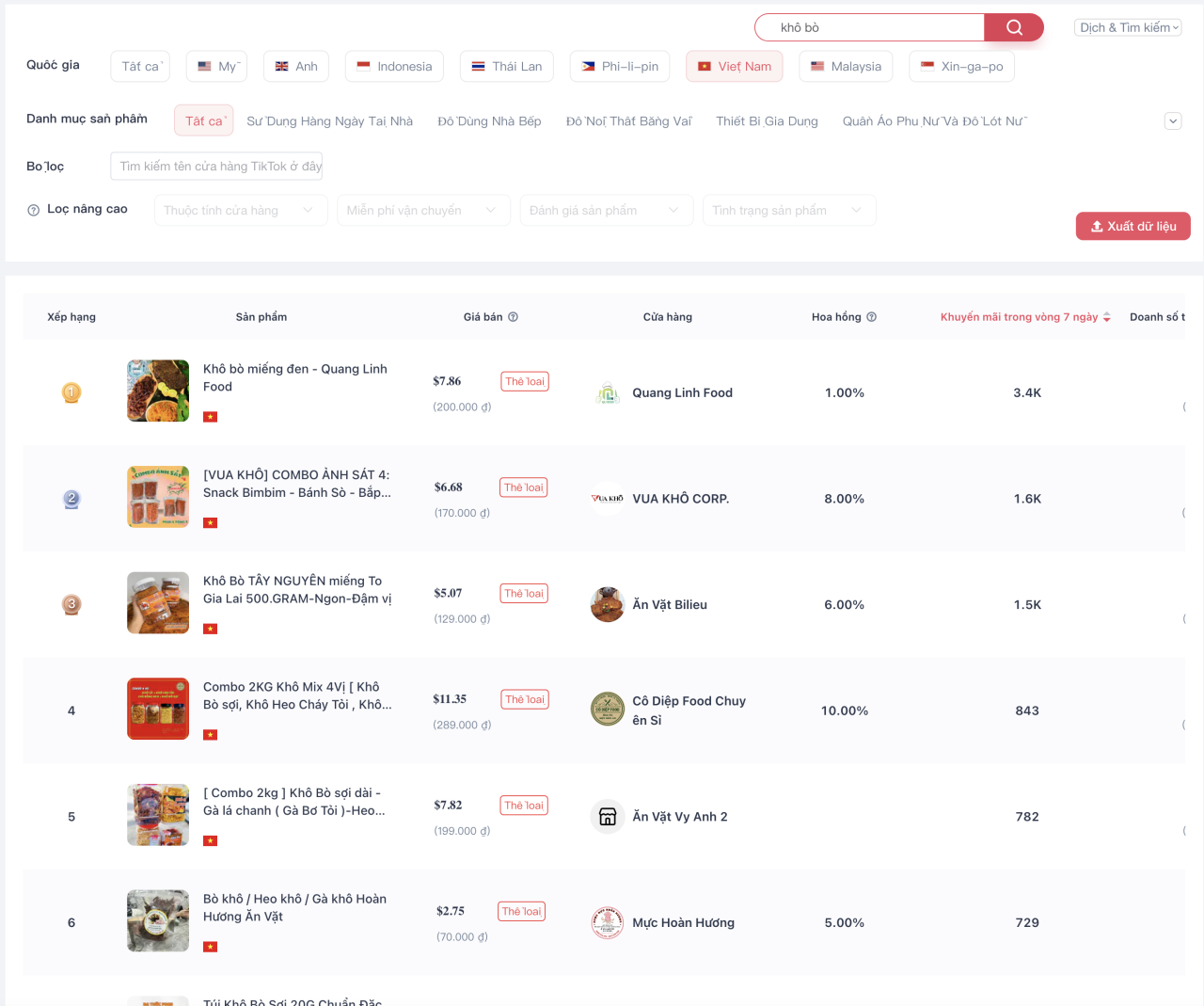The height and width of the screenshot is (1006, 1204).
Task: Click the Combo 2KG Khô Mix product thumbnail
Action: 158,709
